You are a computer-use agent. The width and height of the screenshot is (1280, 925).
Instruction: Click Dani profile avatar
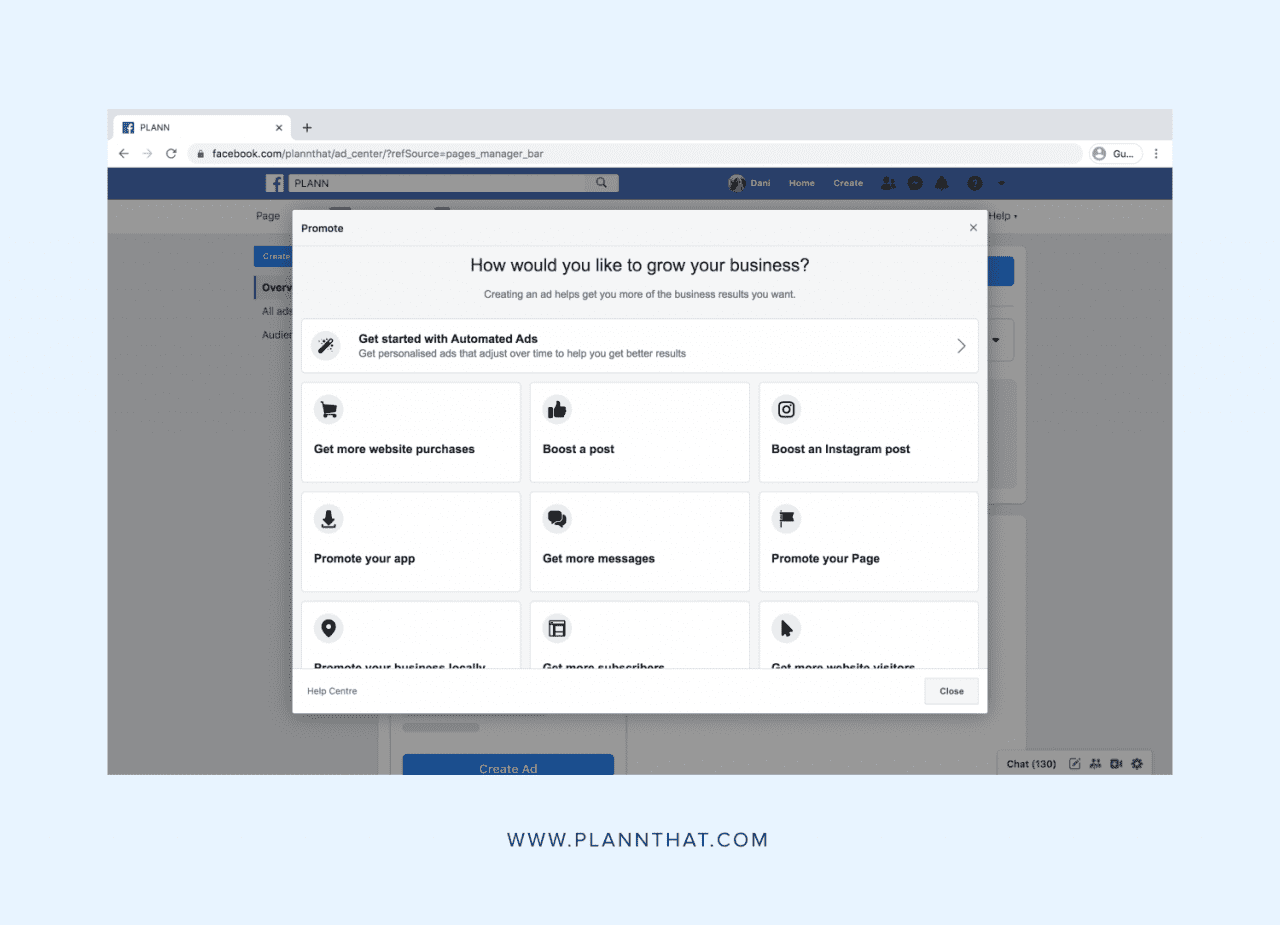click(737, 183)
